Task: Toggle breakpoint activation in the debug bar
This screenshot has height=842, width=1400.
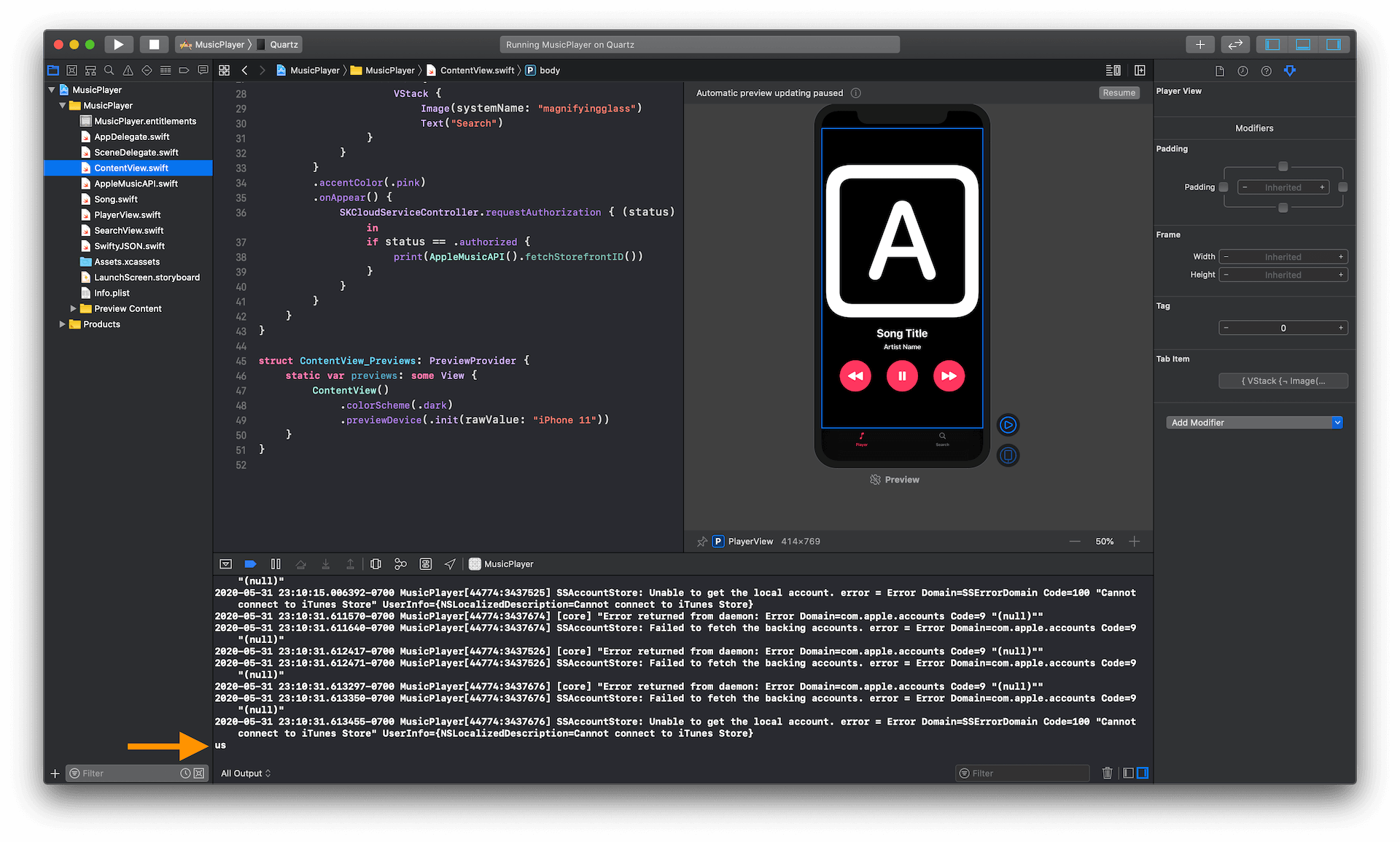Action: pyautogui.click(x=250, y=564)
